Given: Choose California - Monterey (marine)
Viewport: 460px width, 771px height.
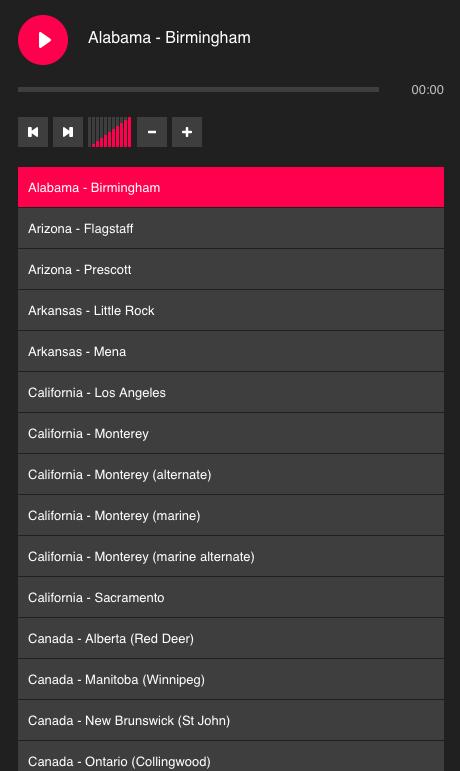Looking at the screenshot, I should pyautogui.click(x=231, y=515).
